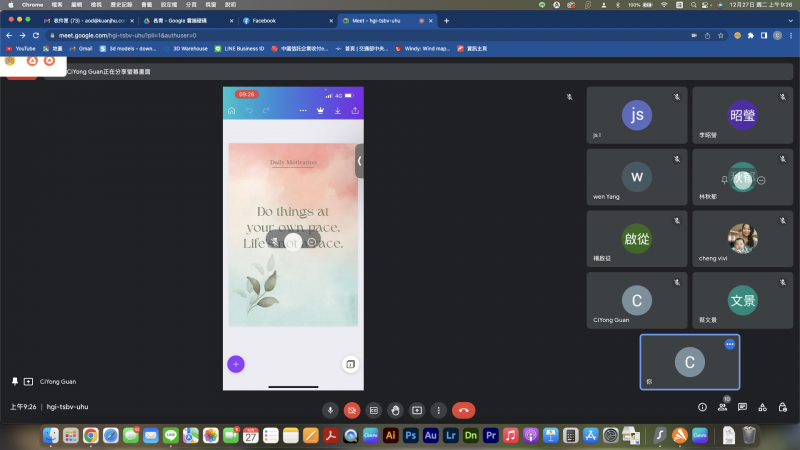Go back in Chrome
This screenshot has width=800, height=450.
pyautogui.click(x=9, y=35)
